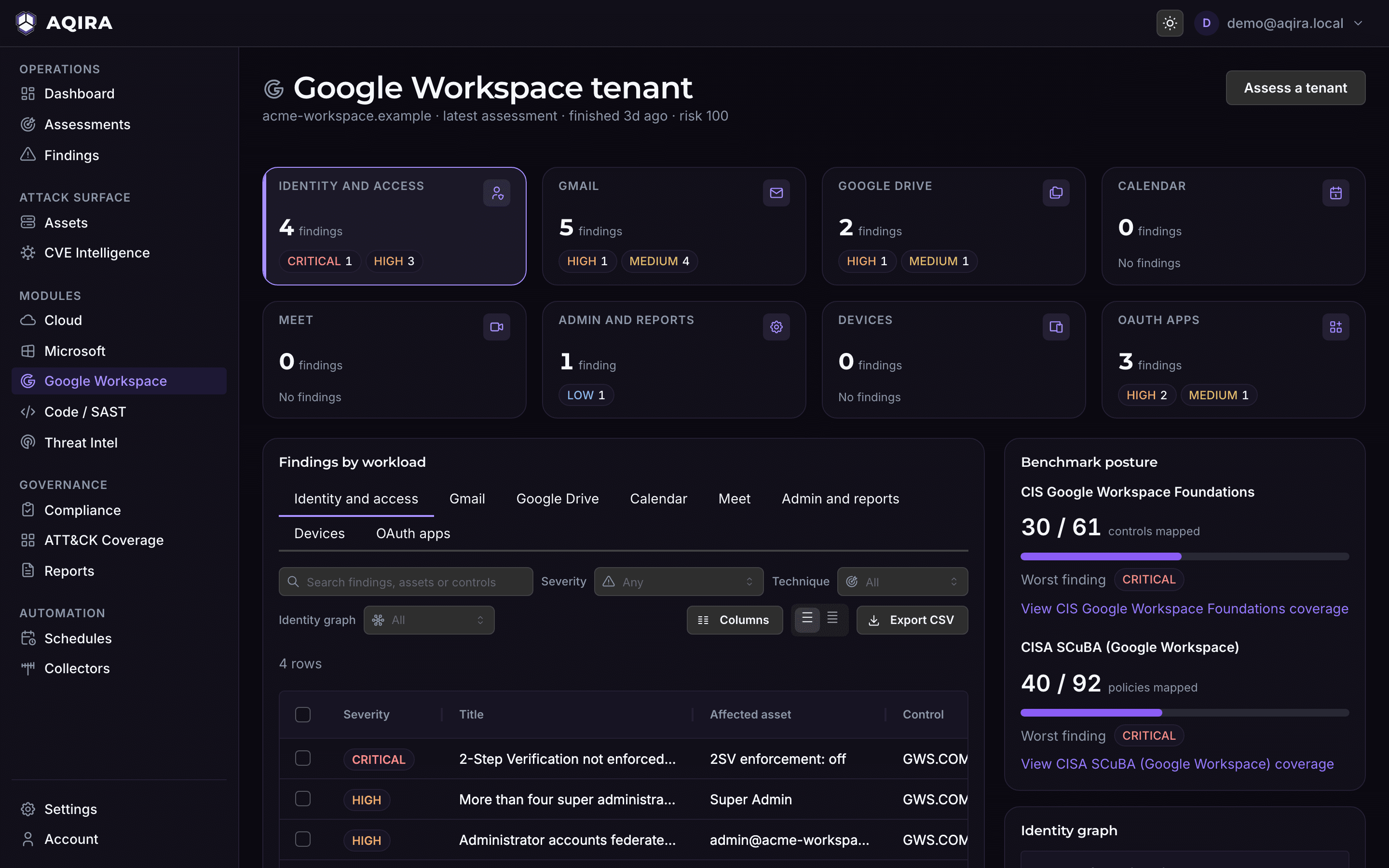This screenshot has width=1389, height=868.
Task: Click the Gmail card envelope icon
Action: point(776,193)
